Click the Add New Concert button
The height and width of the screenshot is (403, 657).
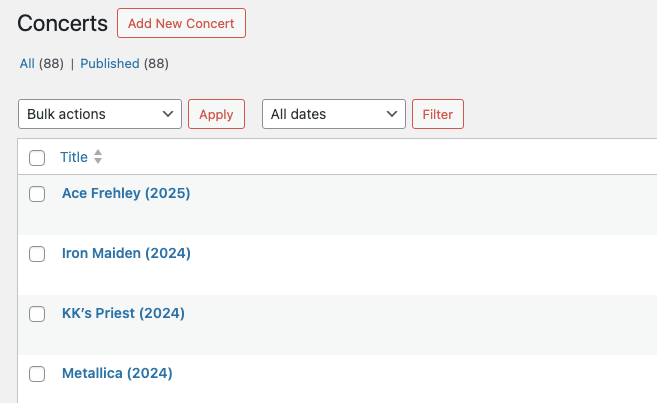[181, 23]
